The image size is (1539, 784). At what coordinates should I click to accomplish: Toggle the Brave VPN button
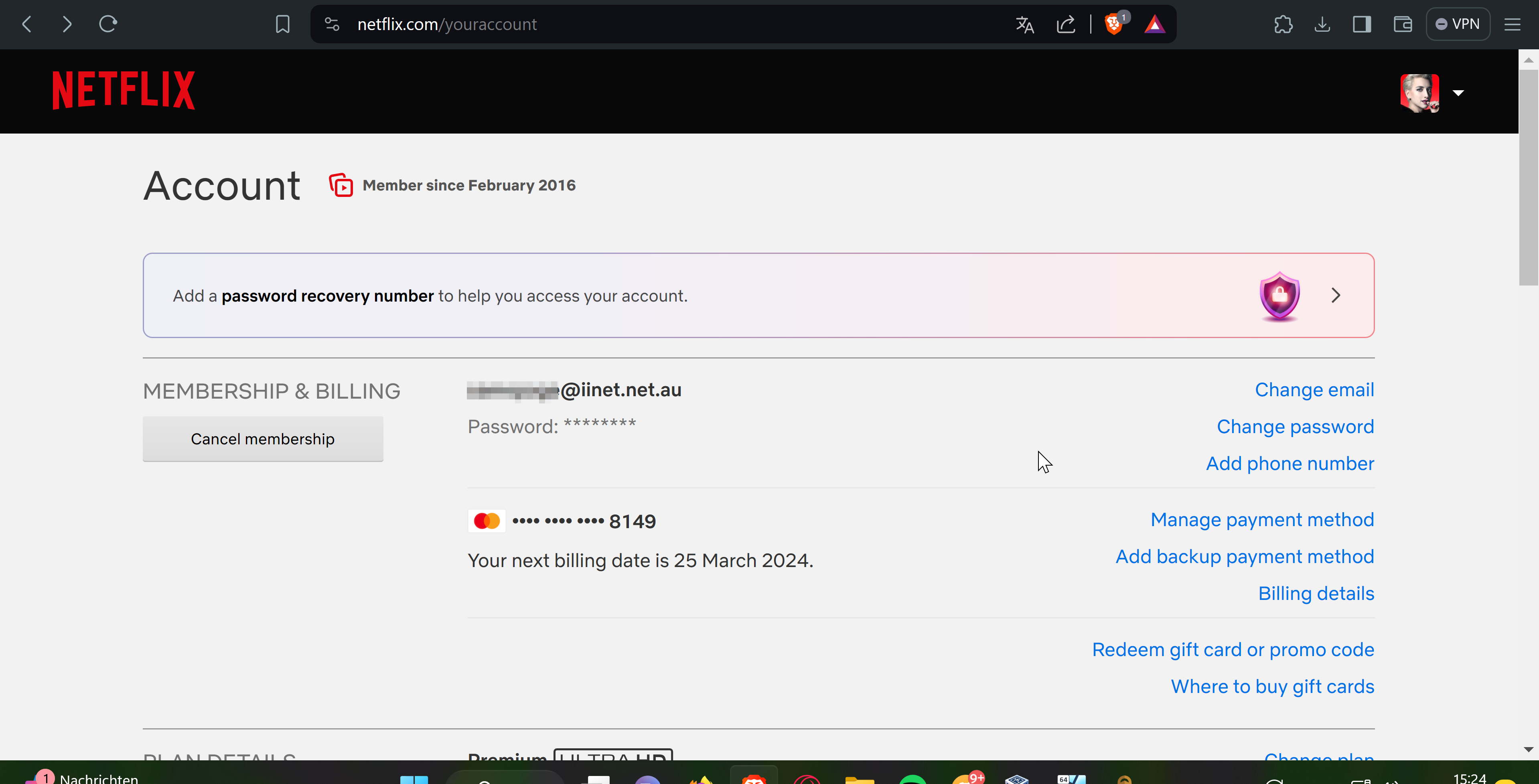1458,24
